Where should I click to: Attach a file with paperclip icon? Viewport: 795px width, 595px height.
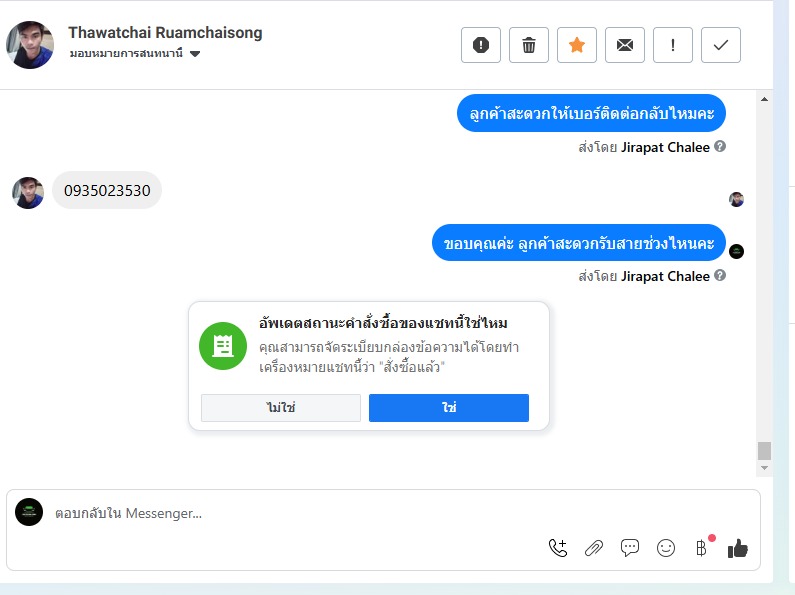click(594, 547)
